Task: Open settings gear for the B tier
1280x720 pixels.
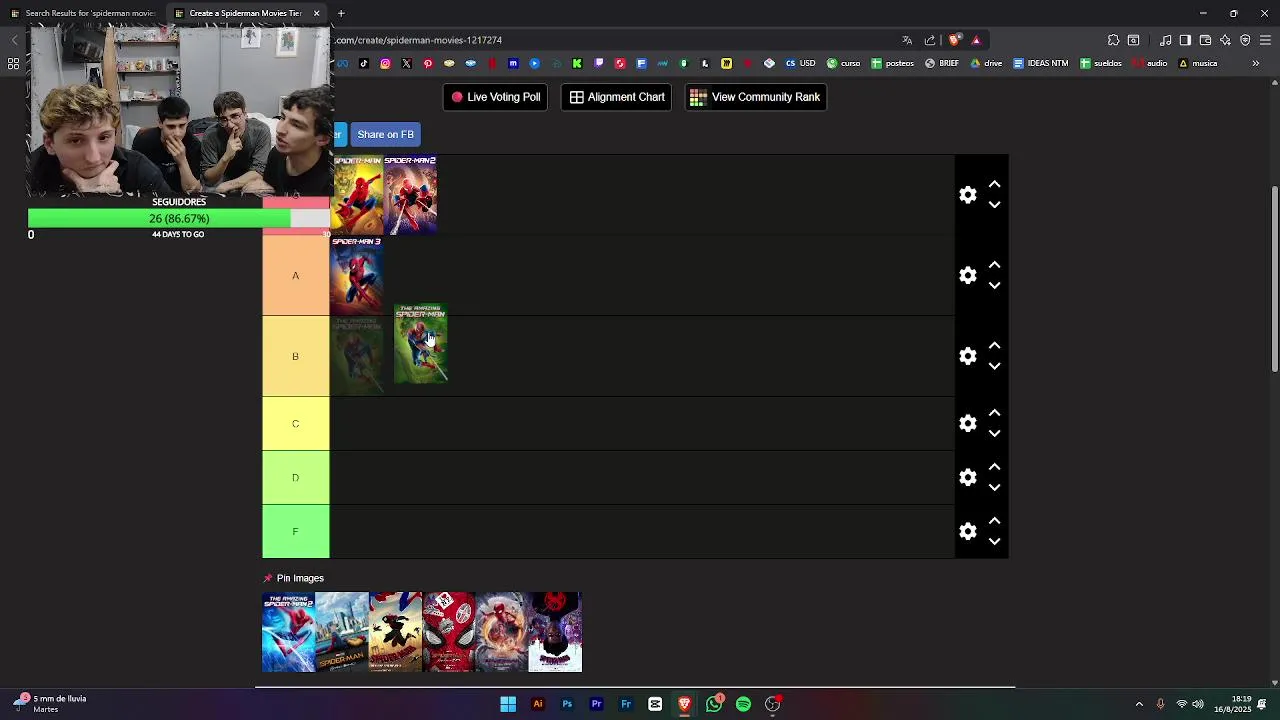Action: [967, 356]
